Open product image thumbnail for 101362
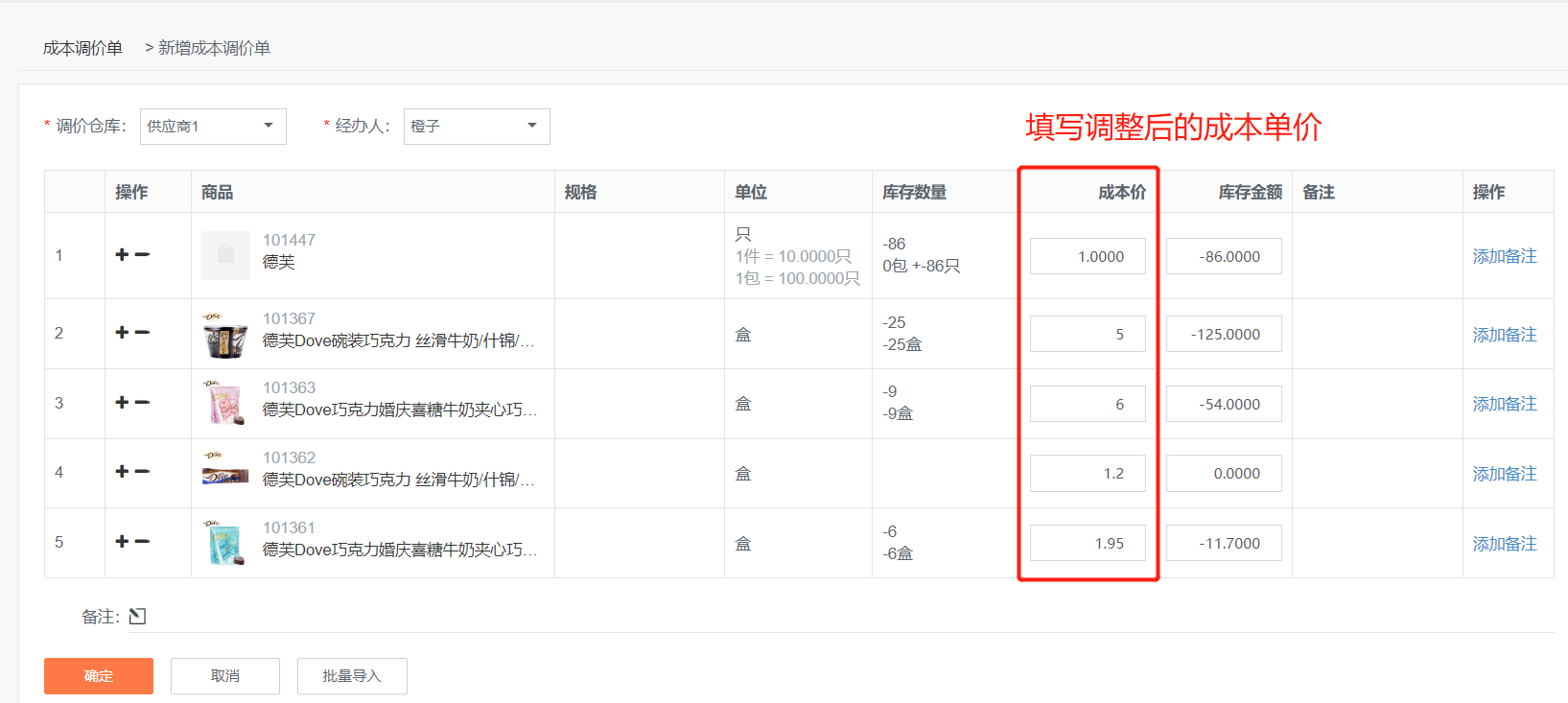The image size is (1568, 703). (x=225, y=474)
